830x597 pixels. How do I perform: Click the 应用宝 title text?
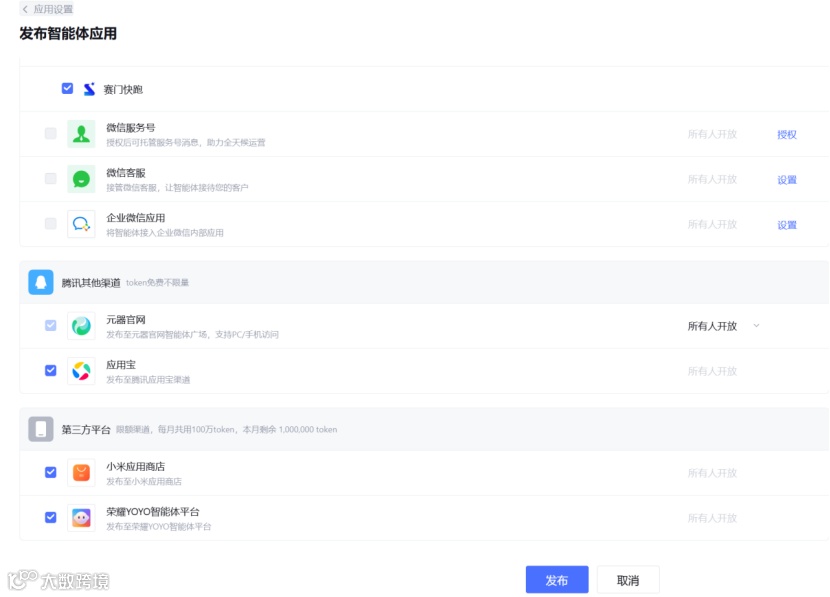121,365
